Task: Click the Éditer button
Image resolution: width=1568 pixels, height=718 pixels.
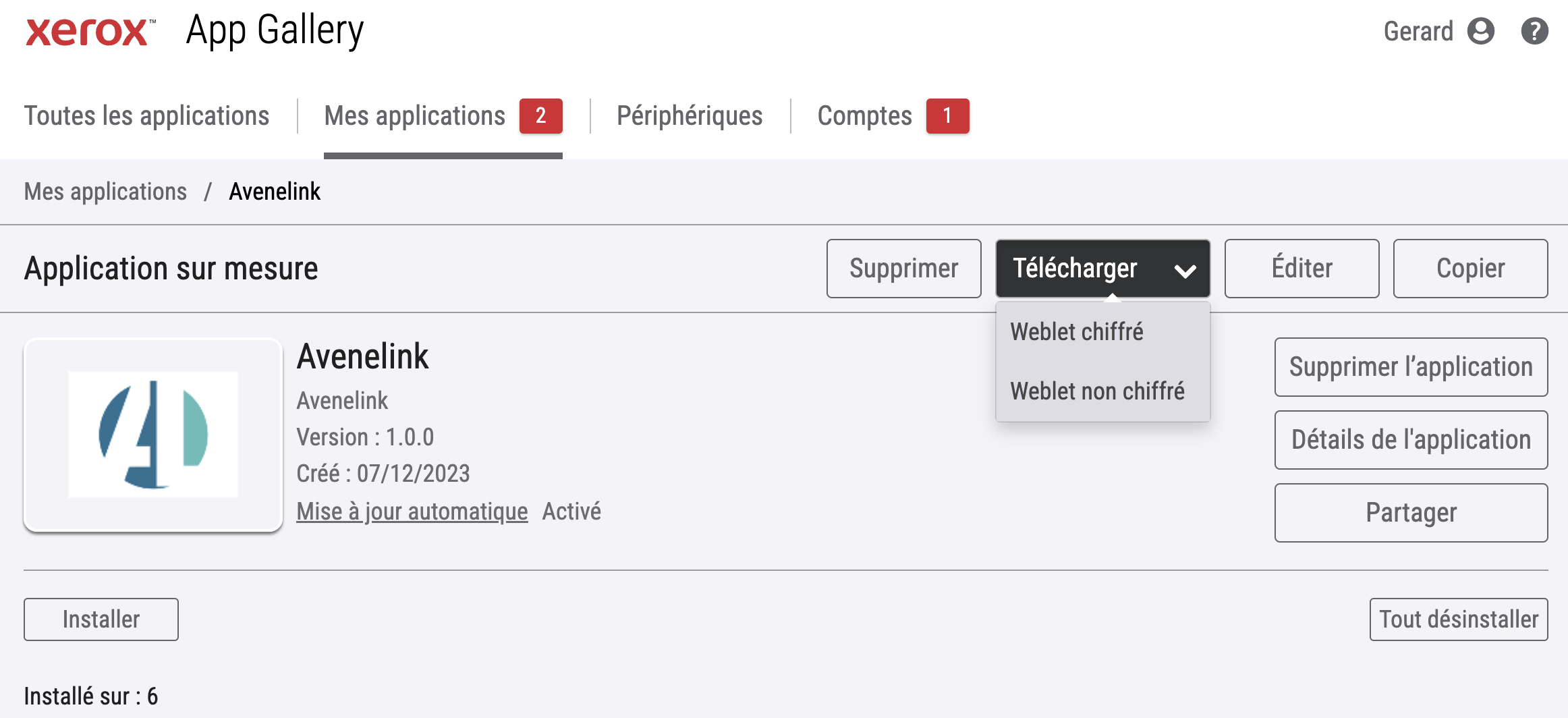Action: coord(1301,269)
